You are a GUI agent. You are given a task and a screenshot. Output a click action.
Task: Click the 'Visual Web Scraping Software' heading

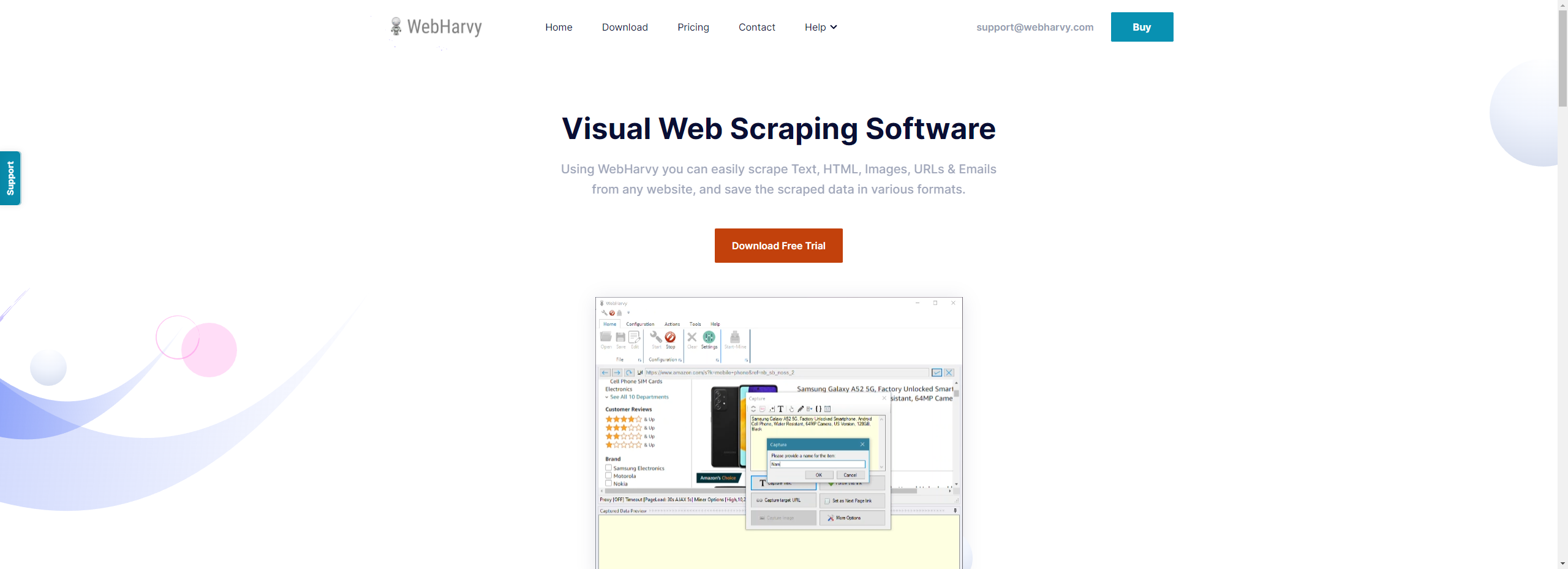click(x=778, y=129)
